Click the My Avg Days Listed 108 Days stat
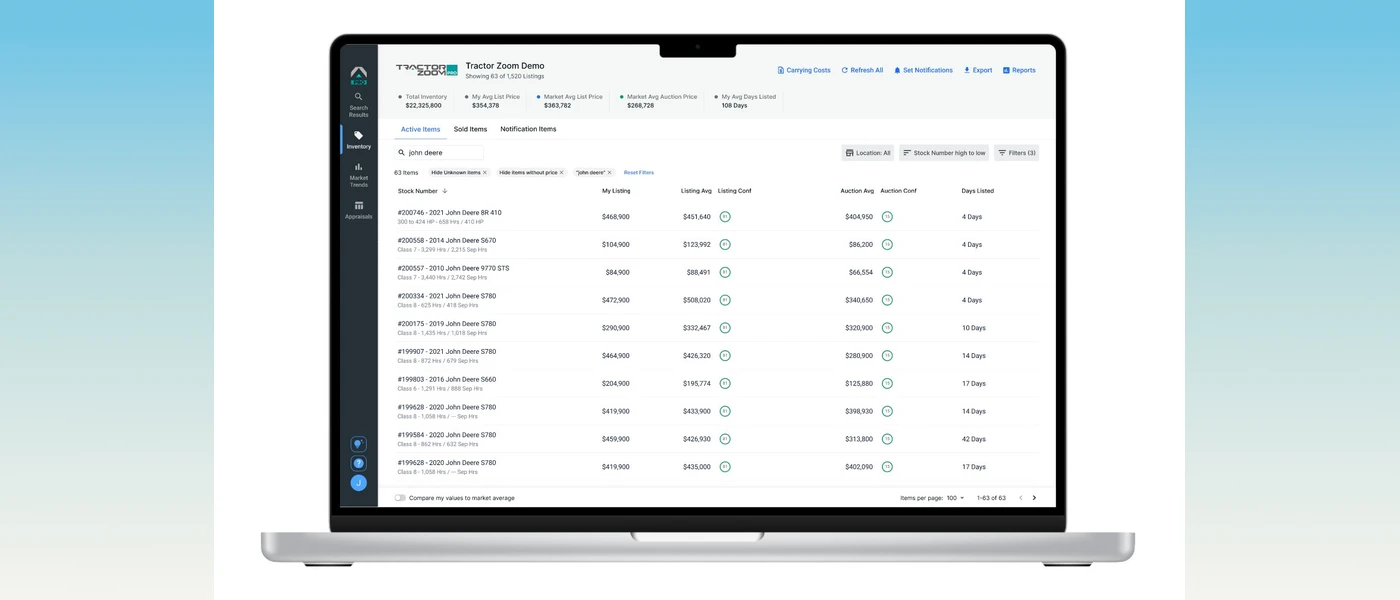 pos(743,101)
